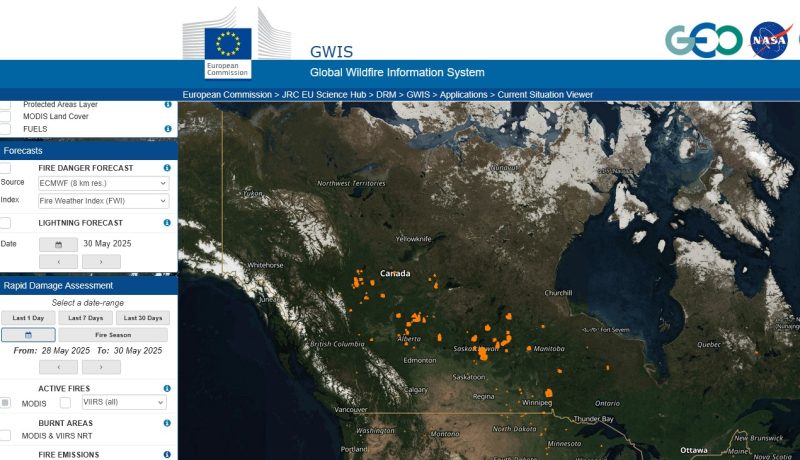Open forecast Date calendar picker
The height and width of the screenshot is (460, 800).
[x=59, y=245]
